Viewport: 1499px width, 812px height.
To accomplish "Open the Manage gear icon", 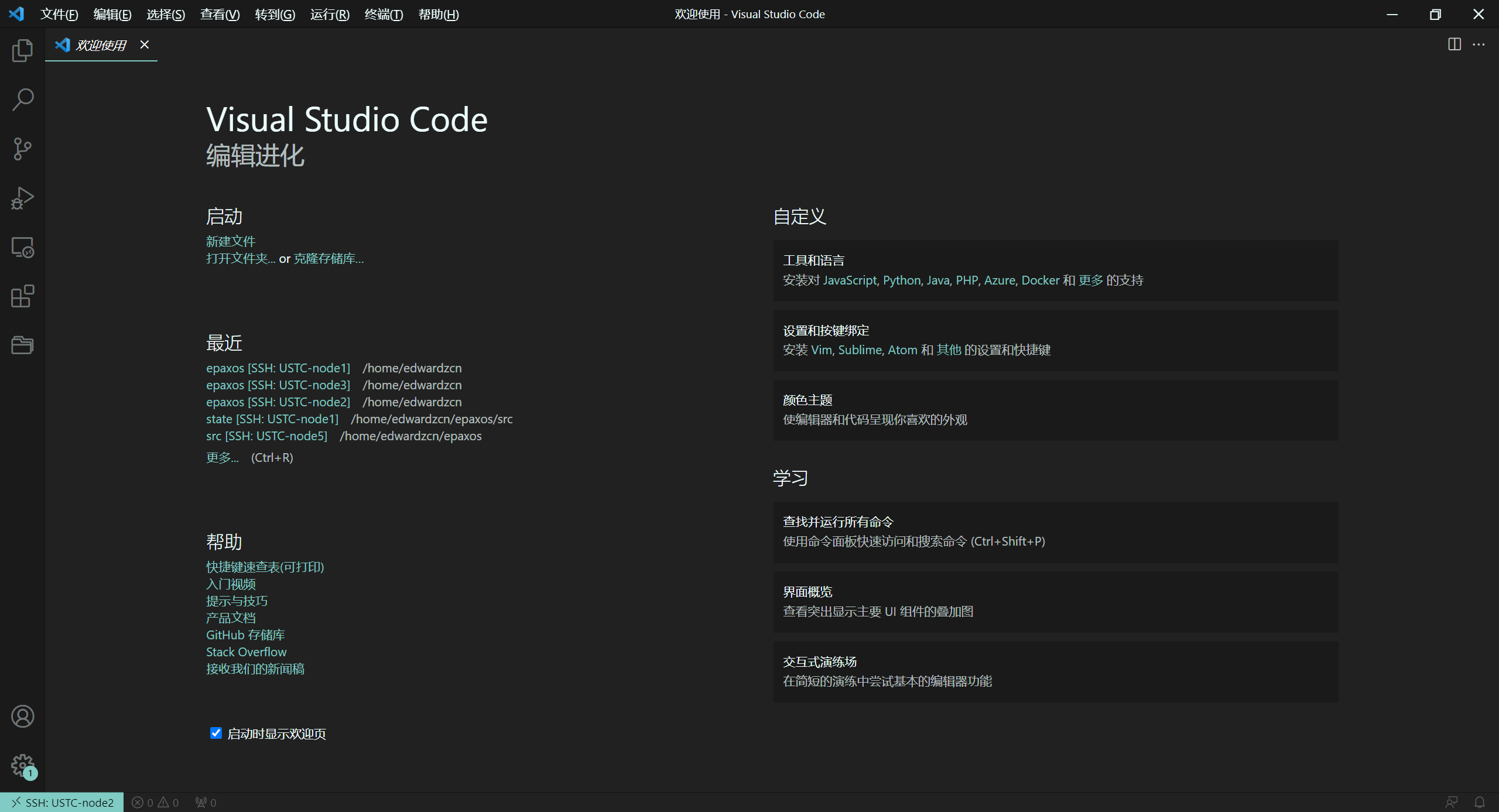I will click(22, 765).
